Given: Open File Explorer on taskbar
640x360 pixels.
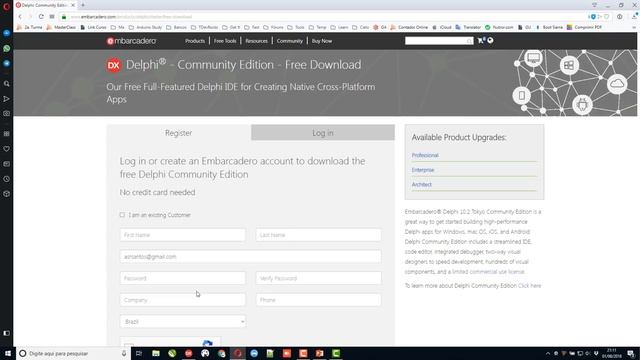Looking at the screenshot, I should tap(156, 353).
